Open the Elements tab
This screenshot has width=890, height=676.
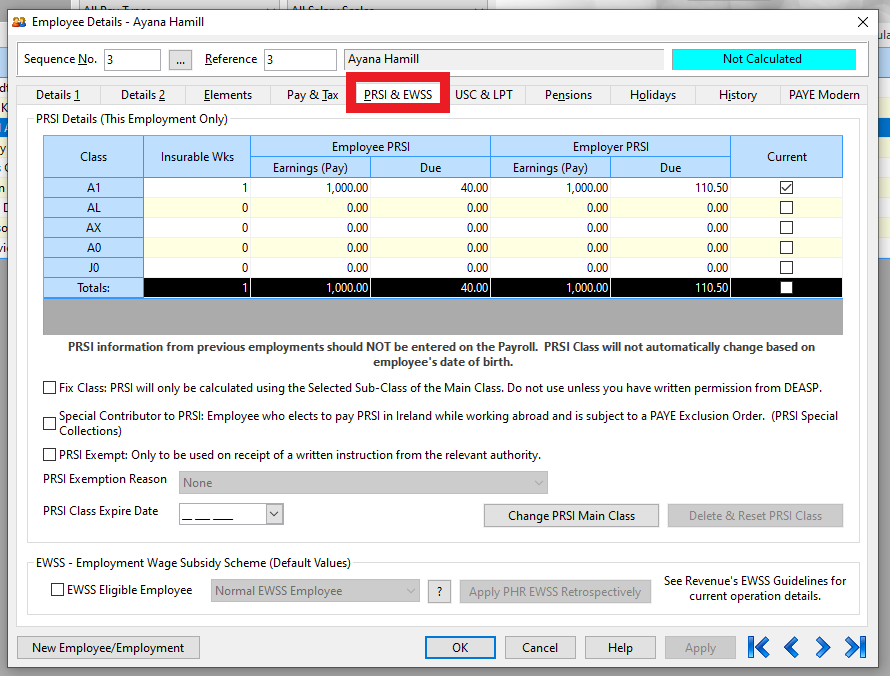pyautogui.click(x=228, y=95)
